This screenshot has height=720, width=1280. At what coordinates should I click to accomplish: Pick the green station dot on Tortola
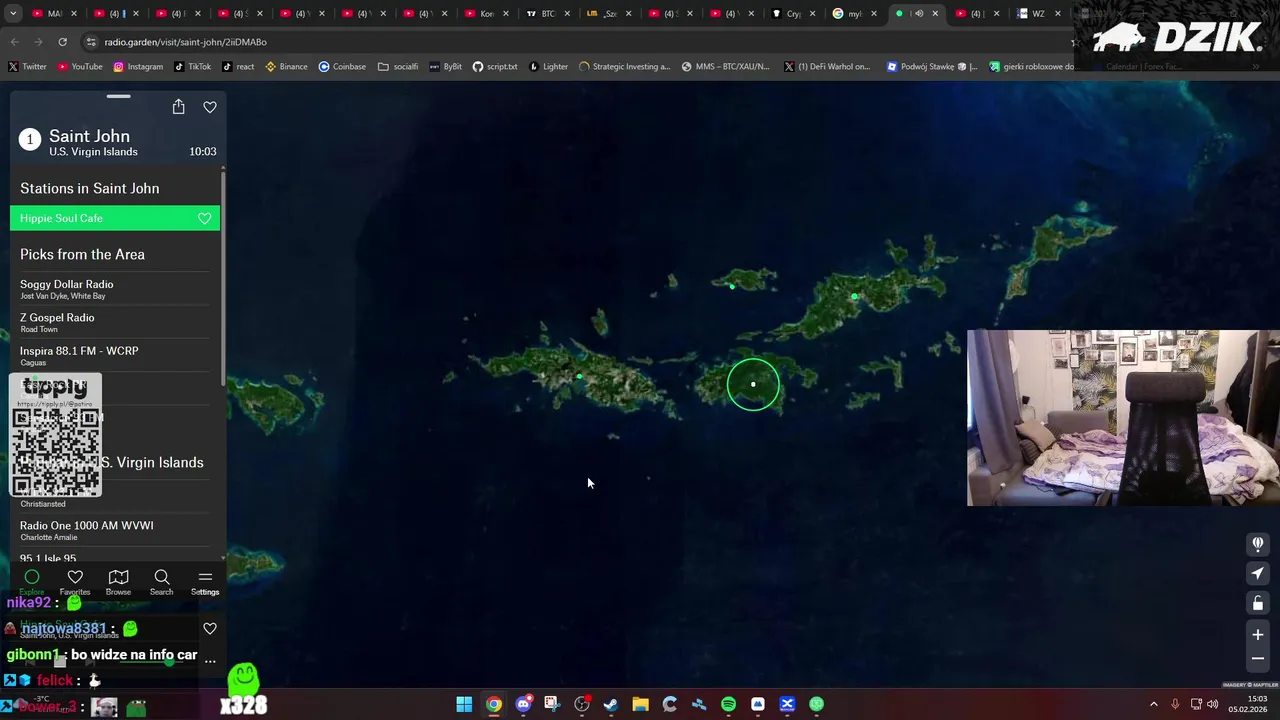coord(854,296)
